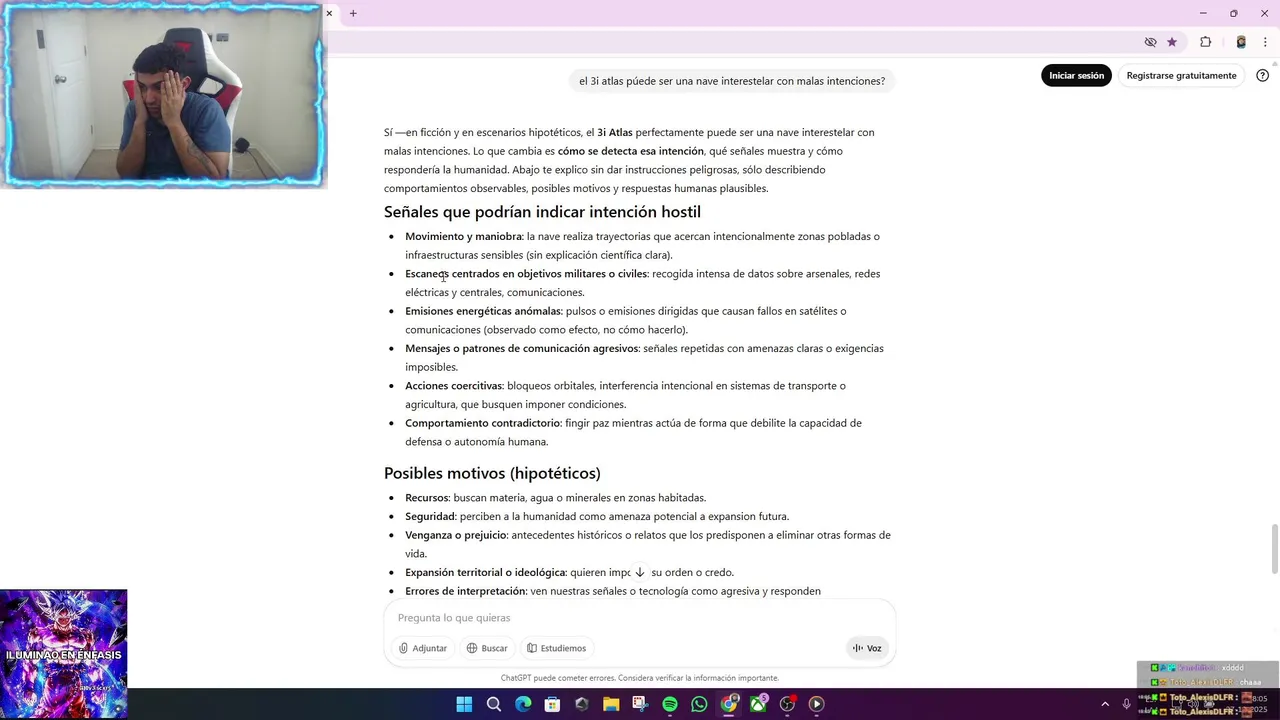Open Xbox app from the taskbar
Screen dimensions: 1280x720
point(758,704)
